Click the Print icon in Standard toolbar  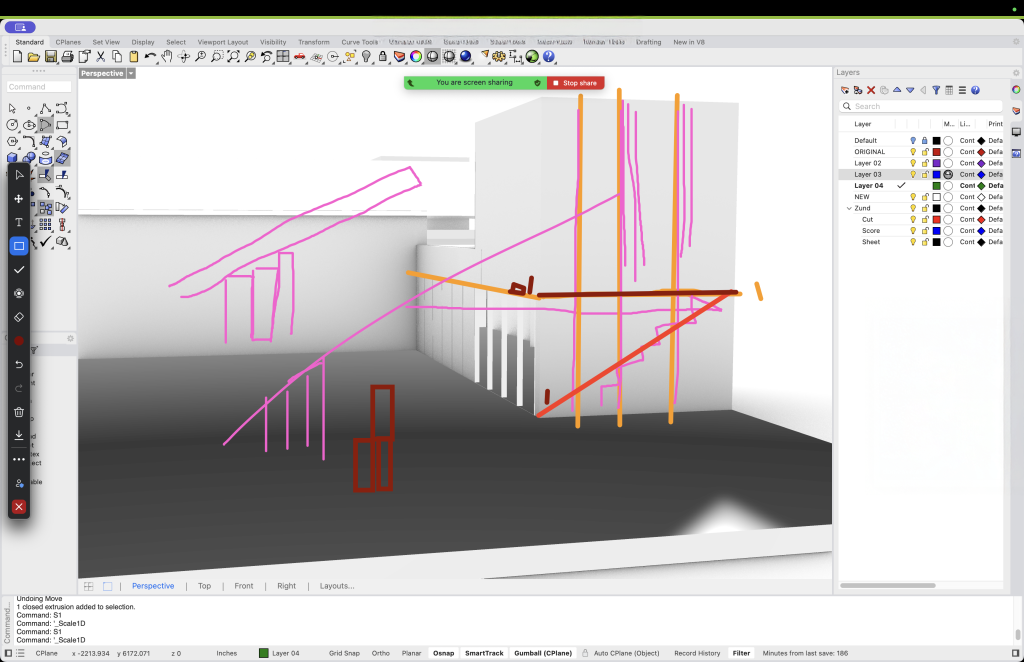tap(67, 57)
